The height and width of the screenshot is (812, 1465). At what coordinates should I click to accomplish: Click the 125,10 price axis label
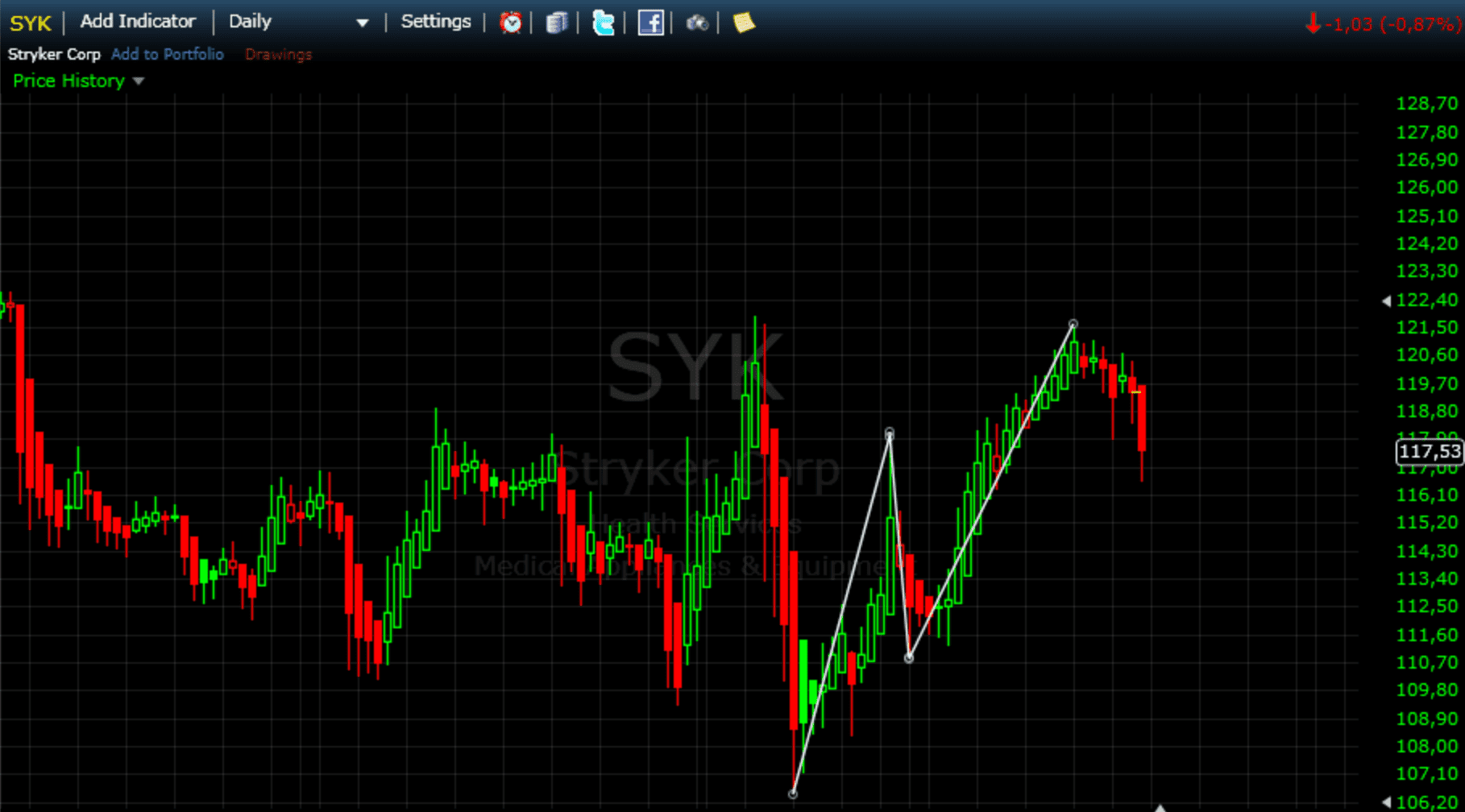[1427, 216]
